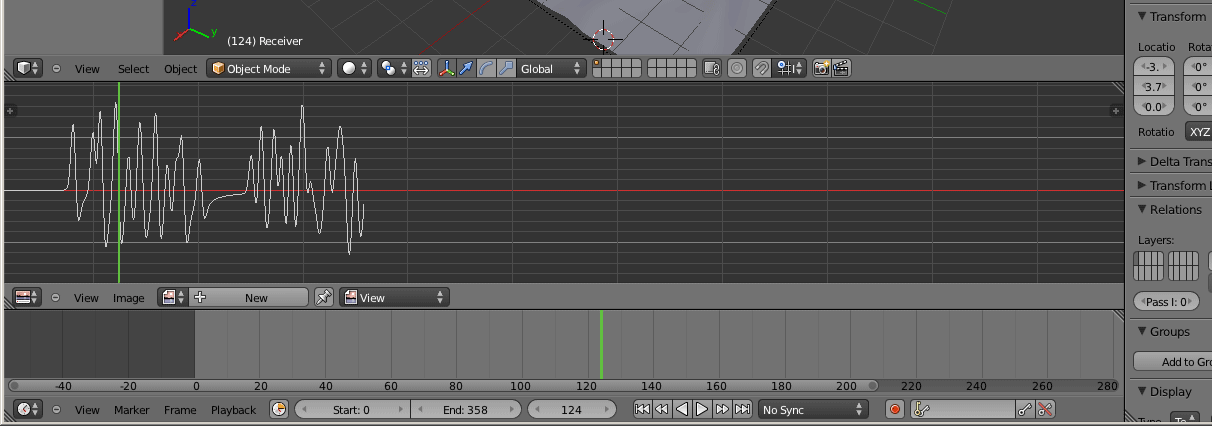Open the Playback menu
This screenshot has width=1212, height=426.
coord(233,410)
